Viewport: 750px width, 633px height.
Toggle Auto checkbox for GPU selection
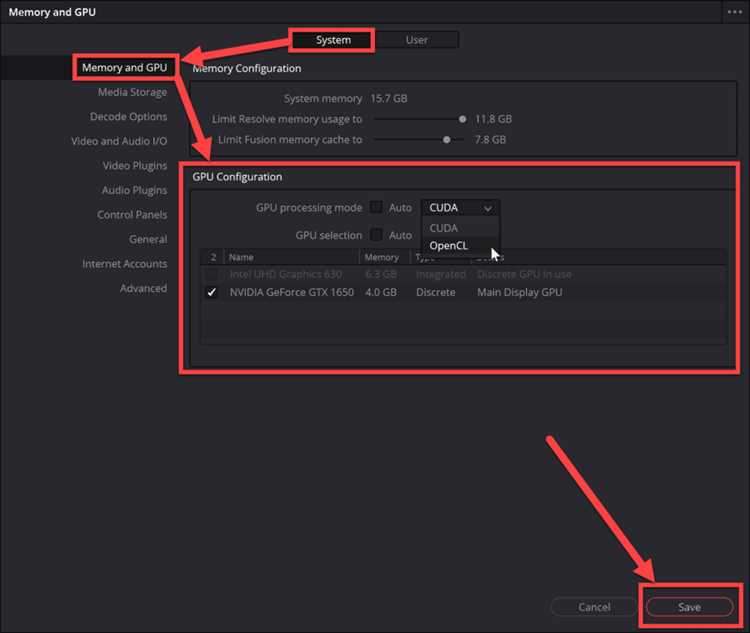click(376, 235)
